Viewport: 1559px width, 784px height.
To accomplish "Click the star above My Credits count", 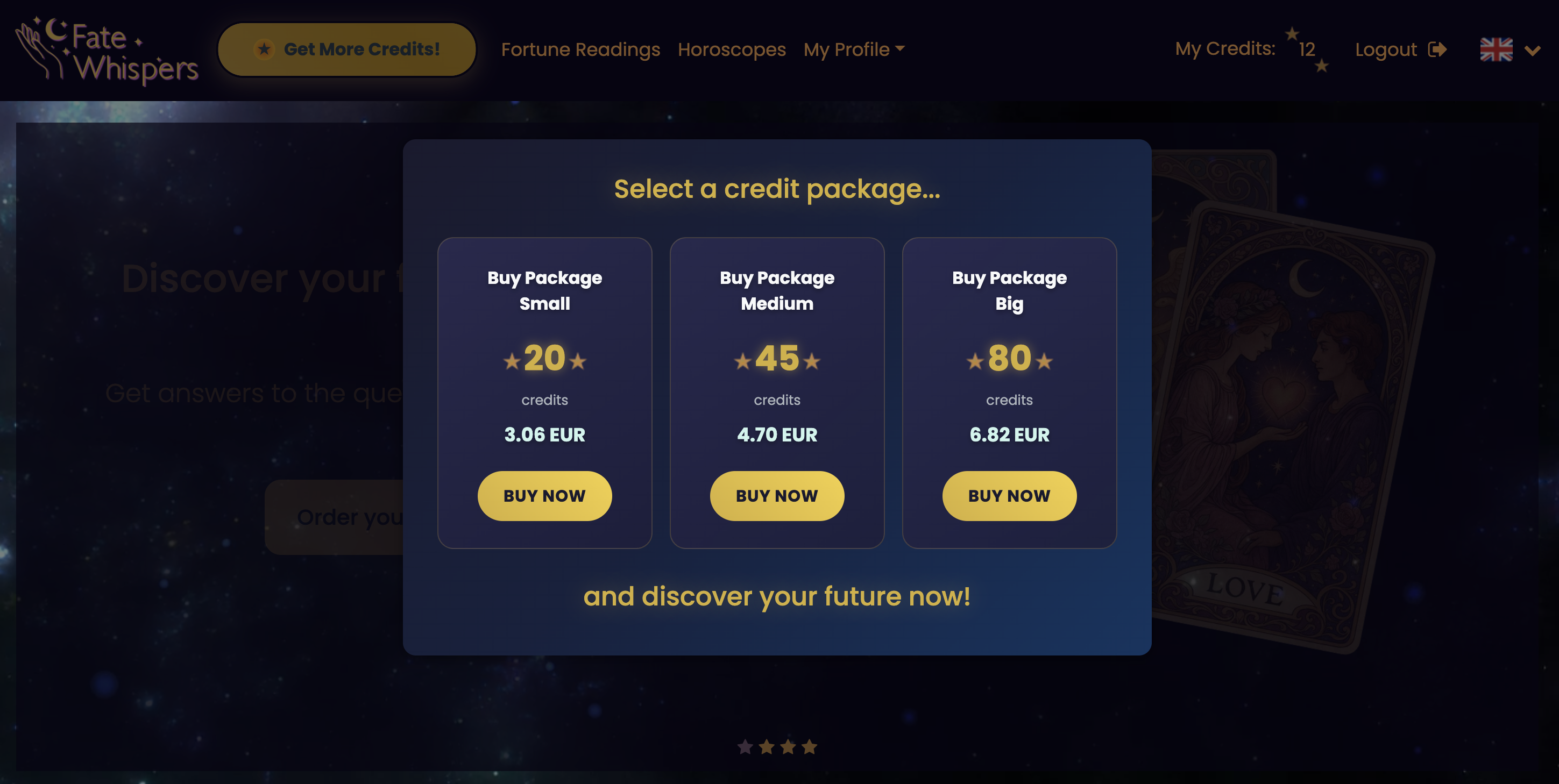I will point(1292,33).
